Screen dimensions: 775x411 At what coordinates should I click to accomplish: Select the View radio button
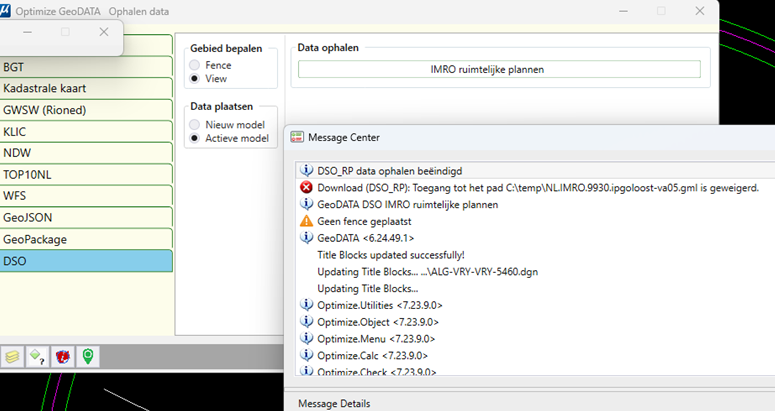click(x=195, y=79)
